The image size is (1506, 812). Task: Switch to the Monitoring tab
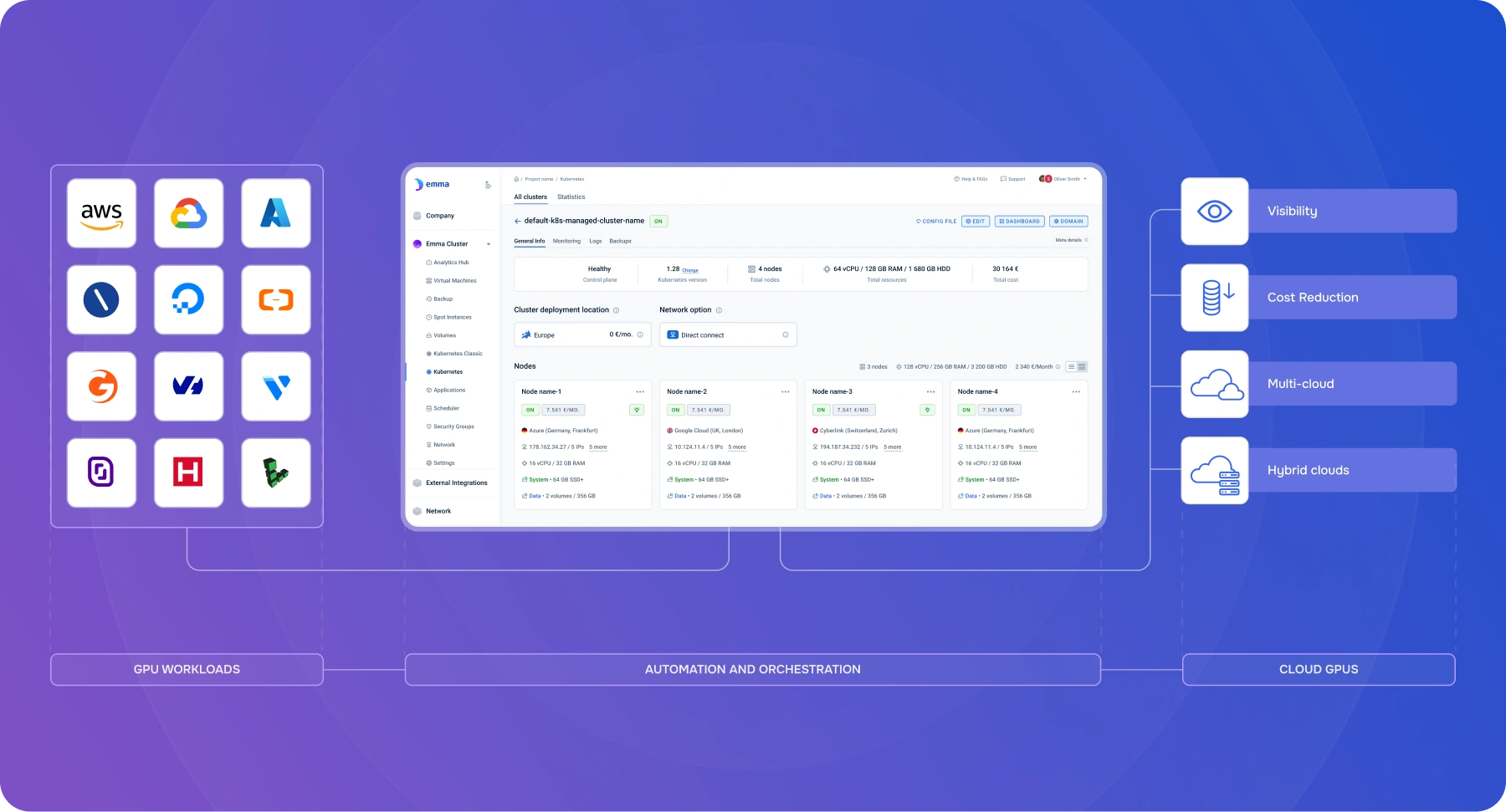pos(566,241)
